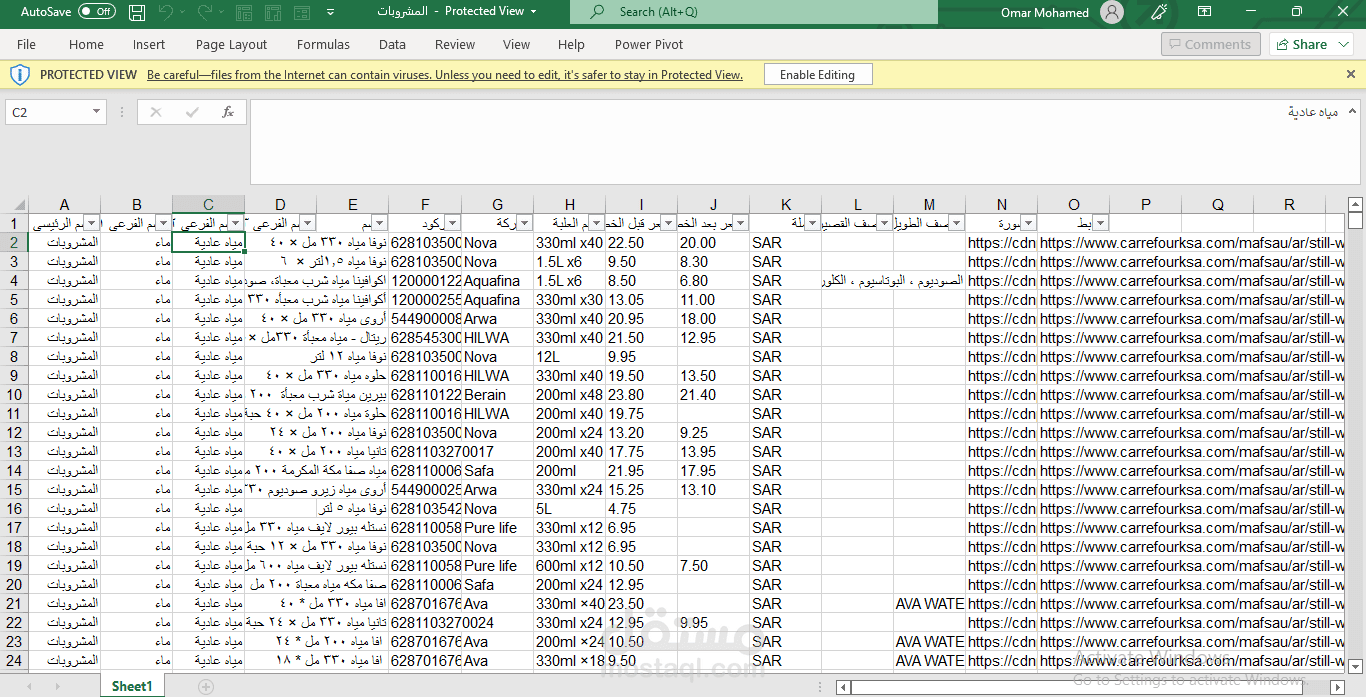Click the Enter checkmark formula bar icon
Image resolution: width=1366 pixels, height=697 pixels.
(192, 112)
